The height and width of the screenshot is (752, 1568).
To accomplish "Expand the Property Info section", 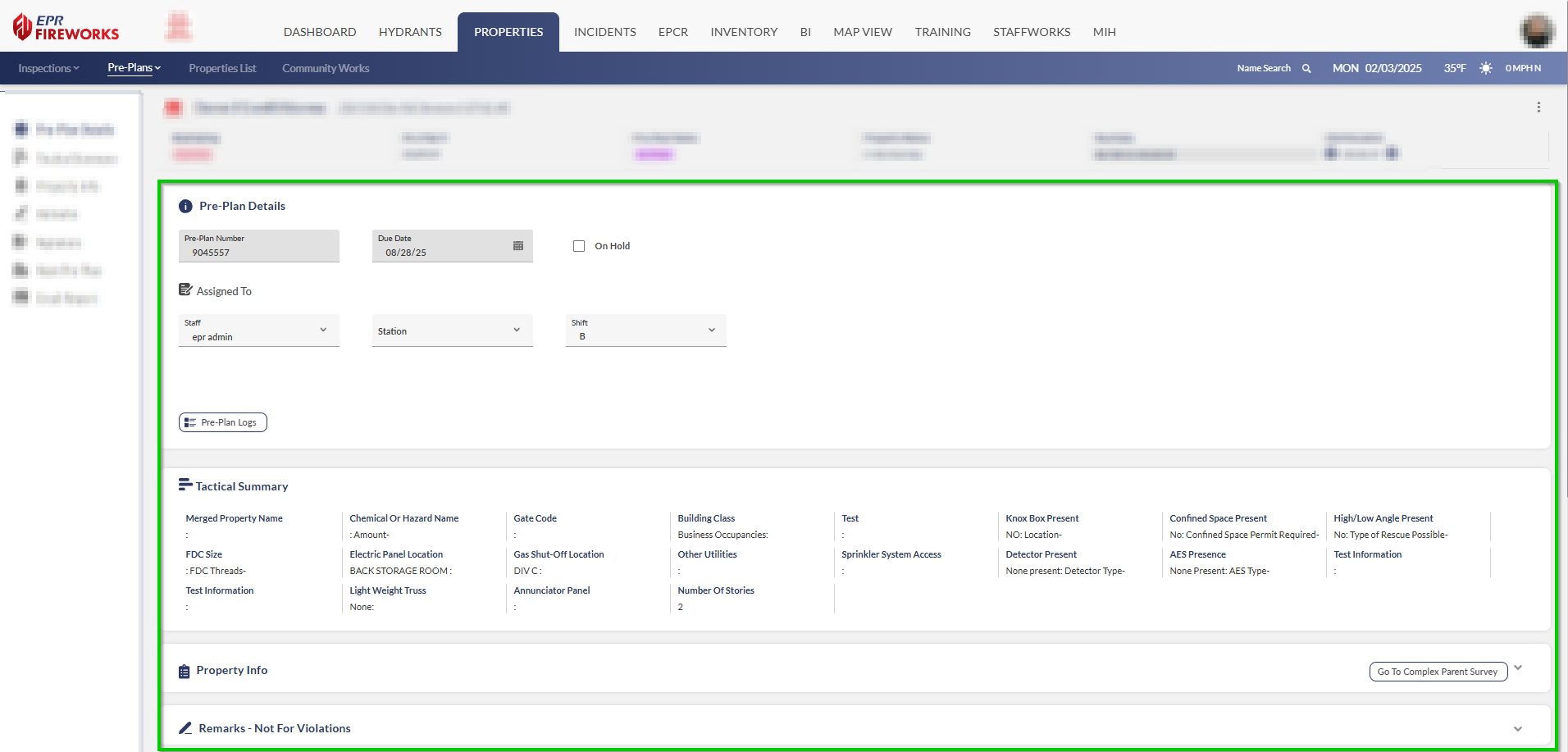I will (1518, 668).
